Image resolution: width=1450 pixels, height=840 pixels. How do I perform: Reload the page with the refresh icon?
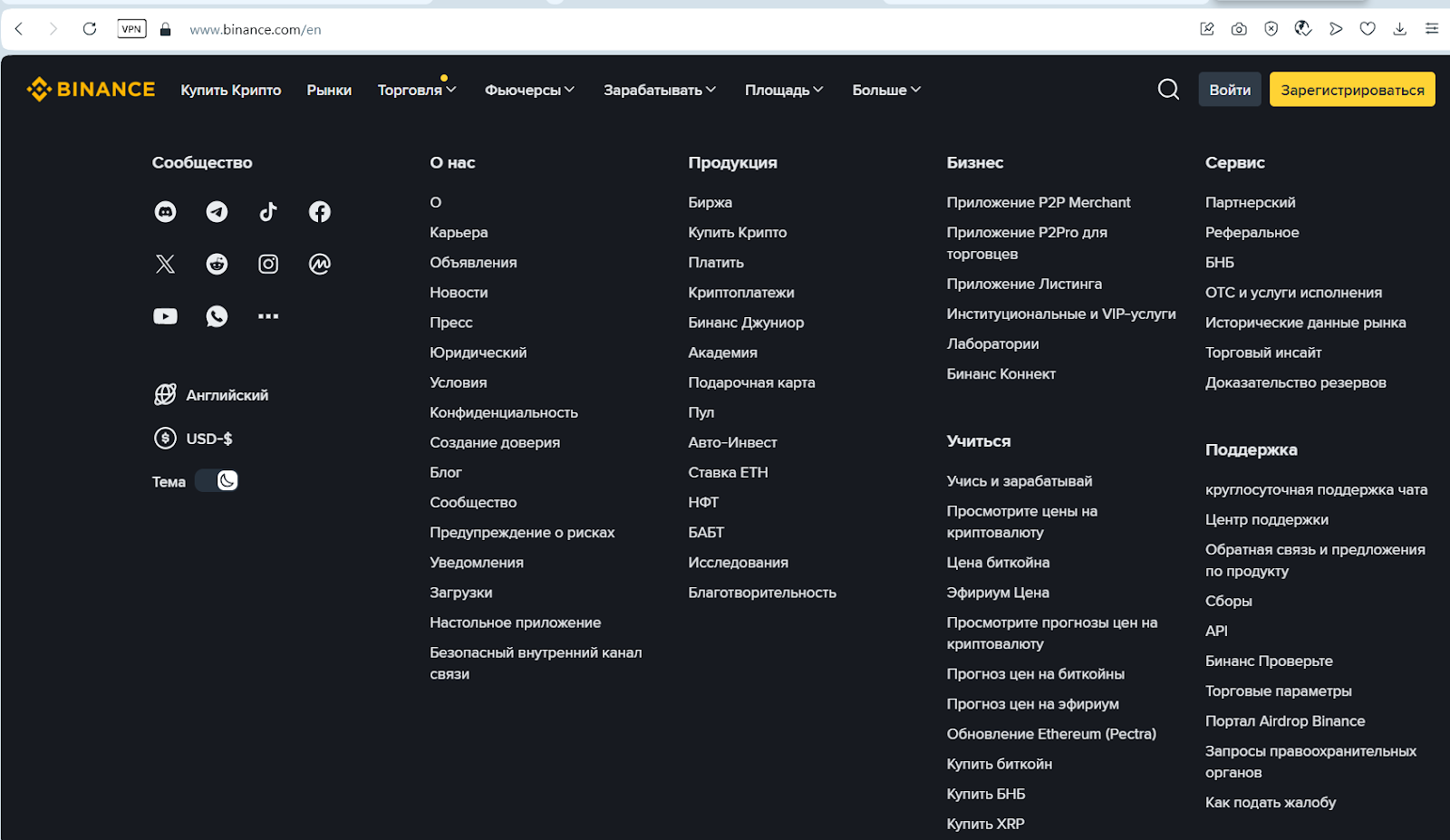[x=90, y=29]
